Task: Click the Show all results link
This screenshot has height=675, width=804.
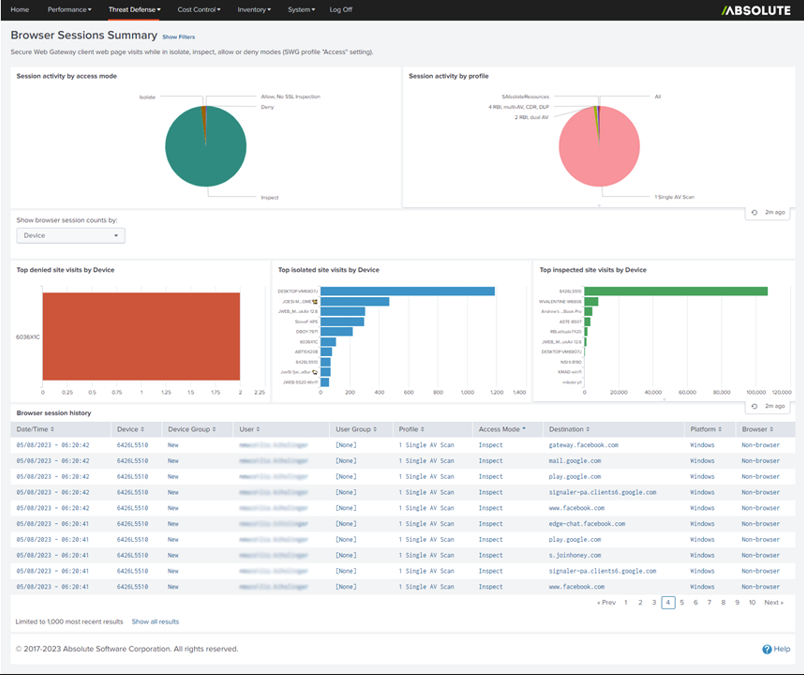Action: (157, 621)
